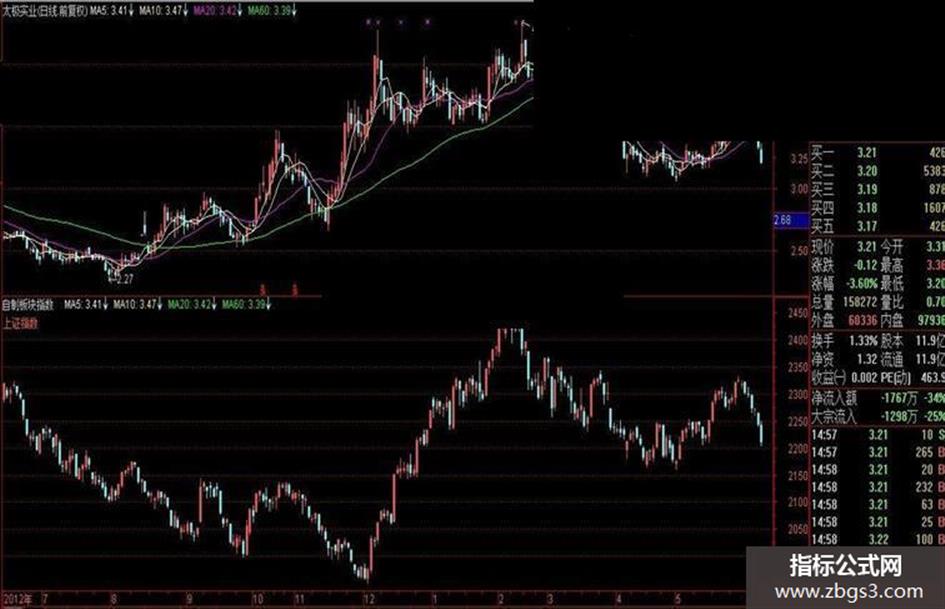Image resolution: width=945 pixels, height=609 pixels.
Task: Select MA5: 3.41 in the top chart header
Action: pyautogui.click(x=112, y=10)
